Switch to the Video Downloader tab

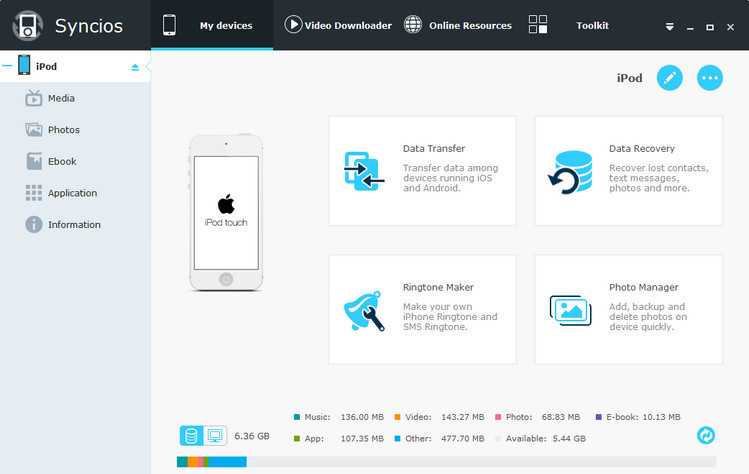(338, 25)
